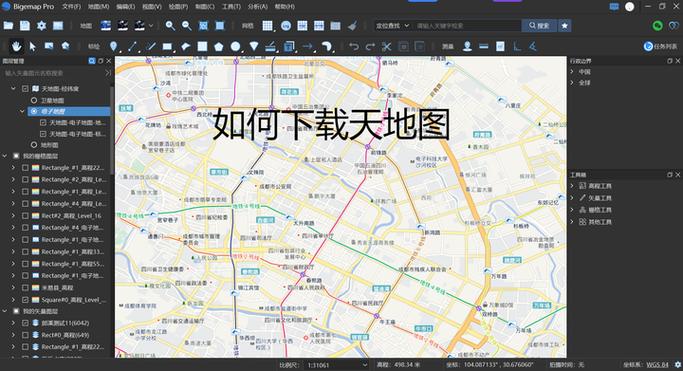Click the 其他工具 toolbox entry
Screen dimensions: 683x371
point(600,222)
